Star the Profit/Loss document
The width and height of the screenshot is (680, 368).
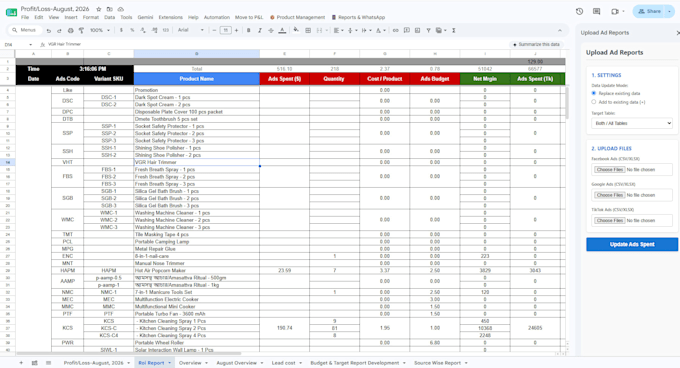[98, 9]
